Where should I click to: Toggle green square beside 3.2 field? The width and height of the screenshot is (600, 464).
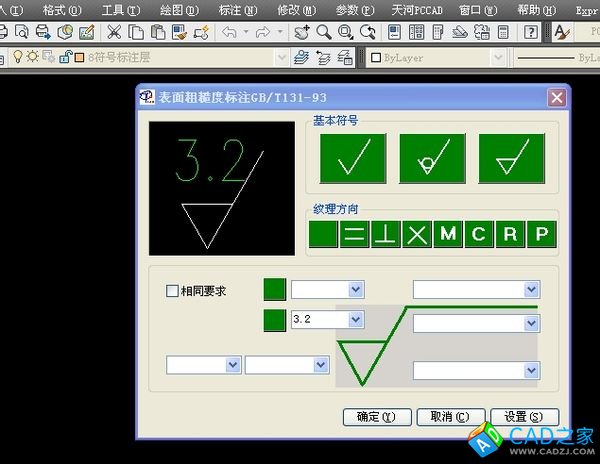274,320
